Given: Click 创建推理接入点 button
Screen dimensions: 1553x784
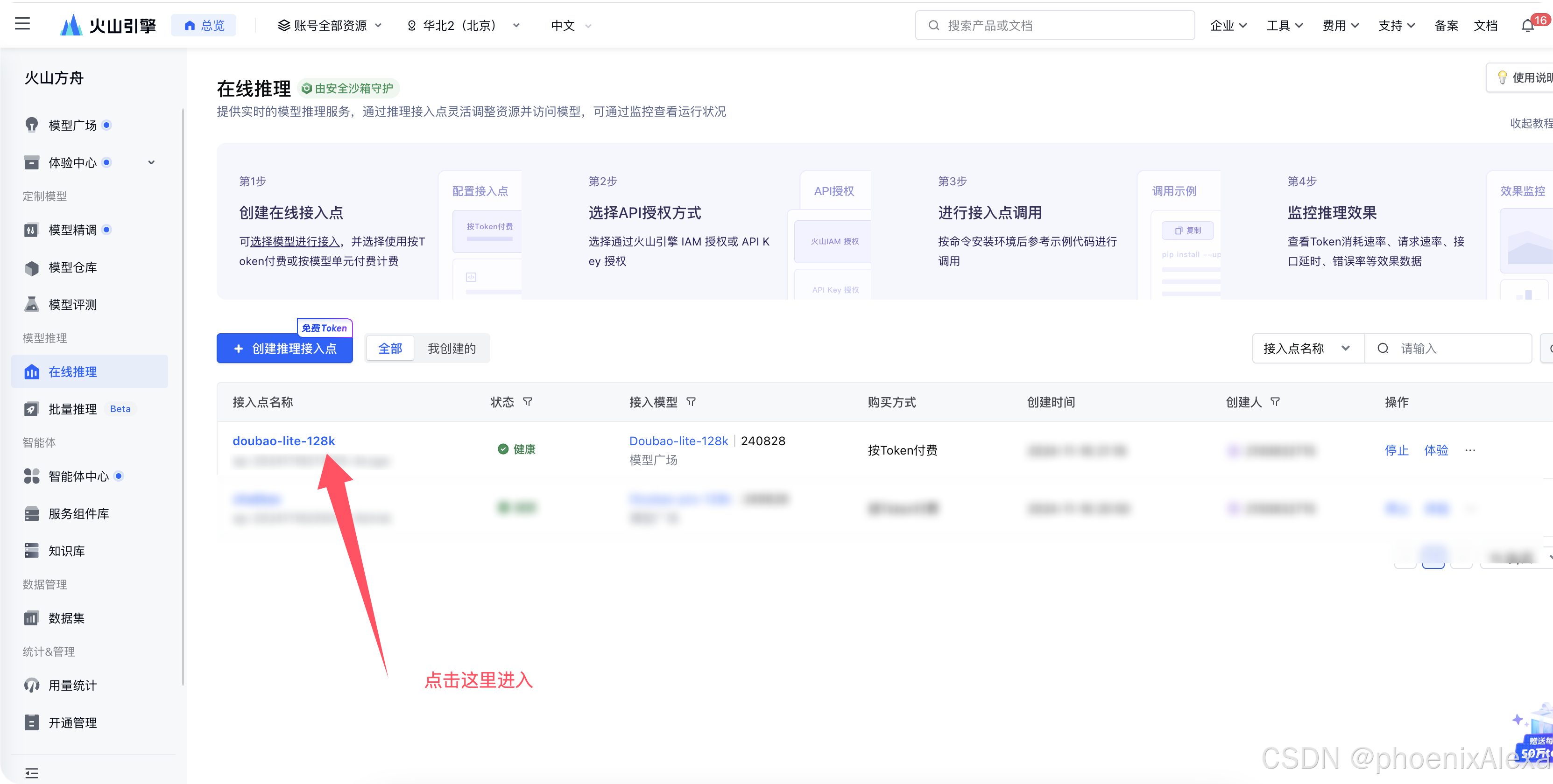Looking at the screenshot, I should pos(284,348).
